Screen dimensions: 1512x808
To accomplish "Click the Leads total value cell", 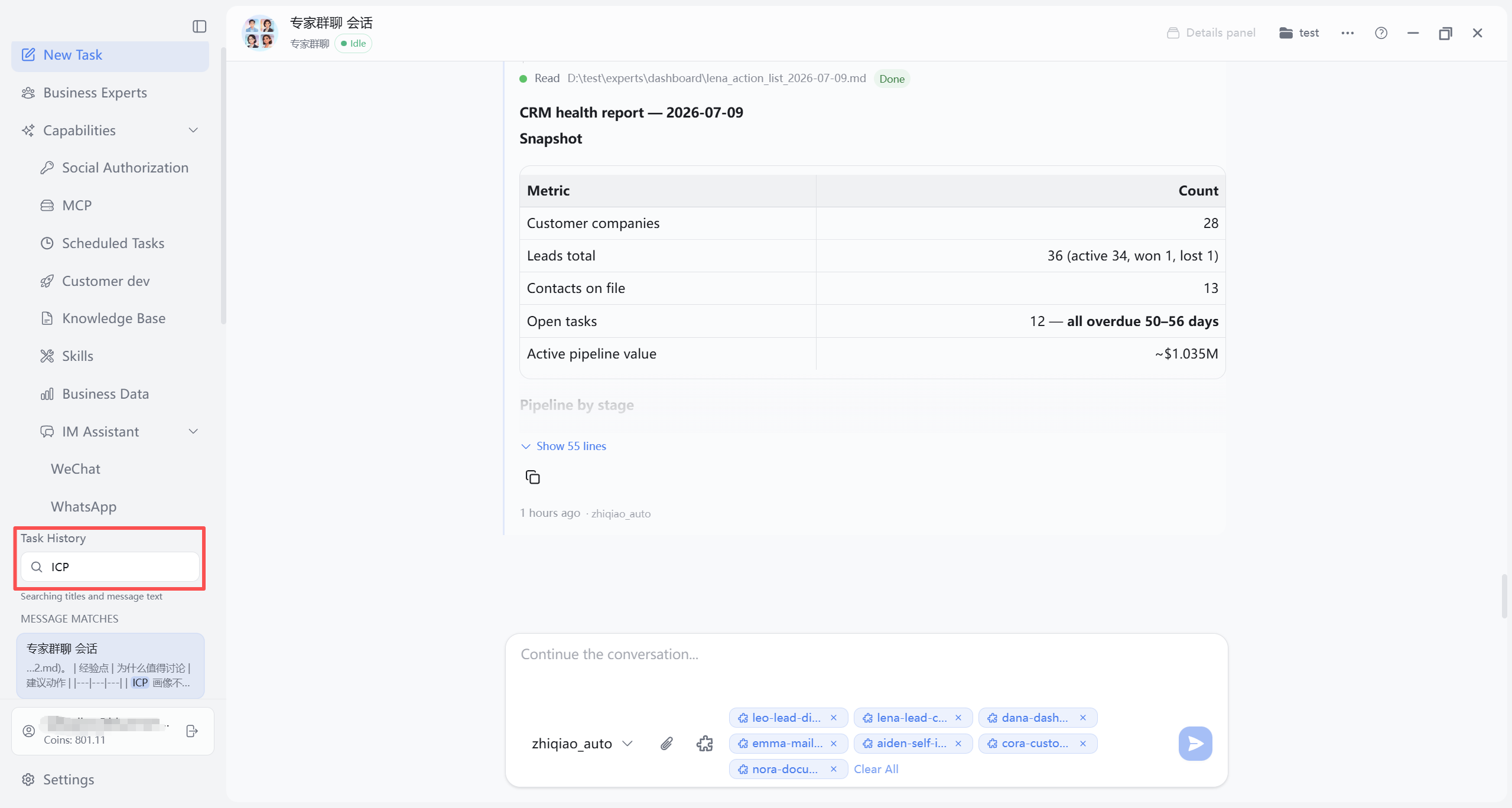I will [1020, 256].
